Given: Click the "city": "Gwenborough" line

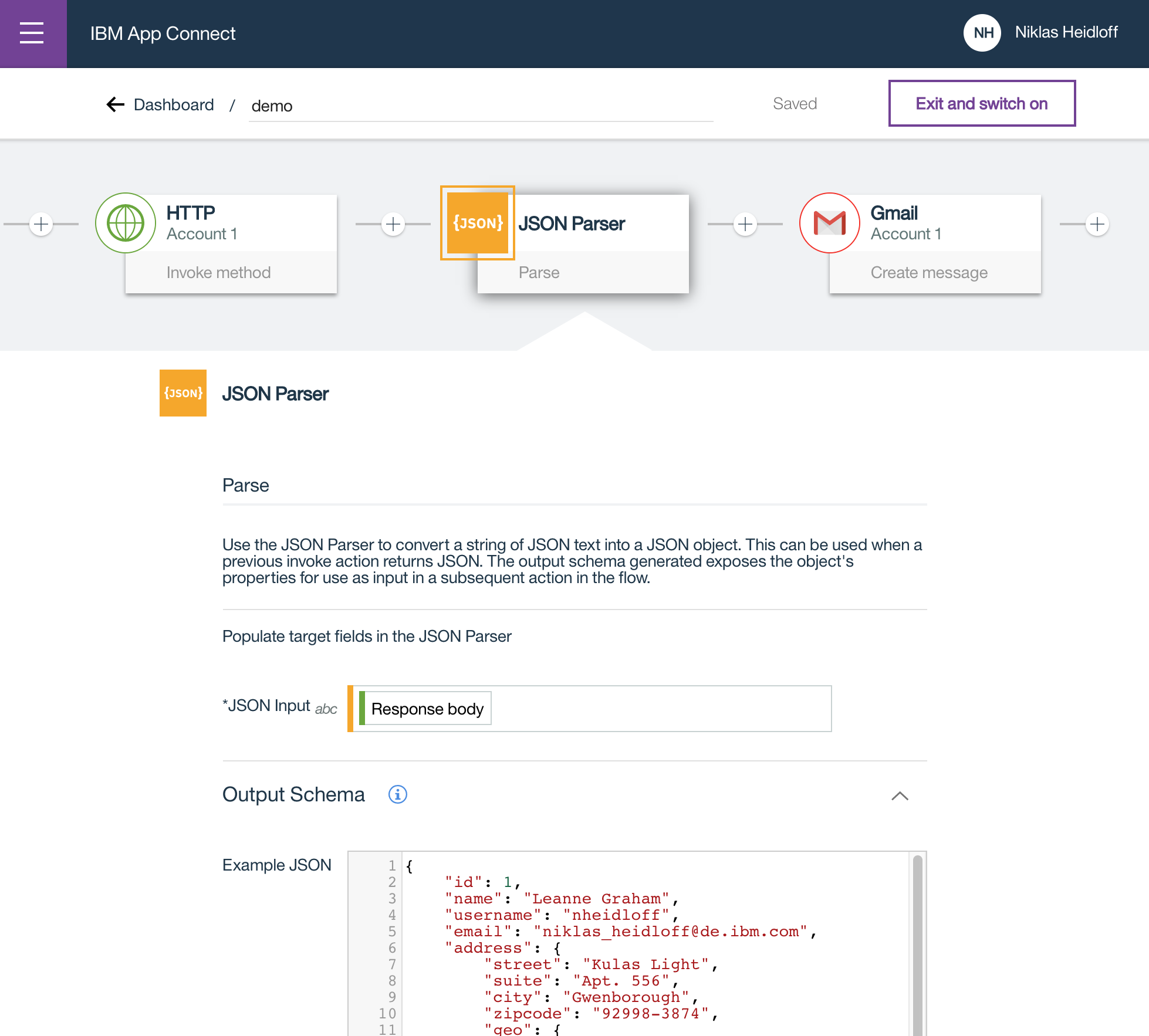Looking at the screenshot, I should click(592, 997).
